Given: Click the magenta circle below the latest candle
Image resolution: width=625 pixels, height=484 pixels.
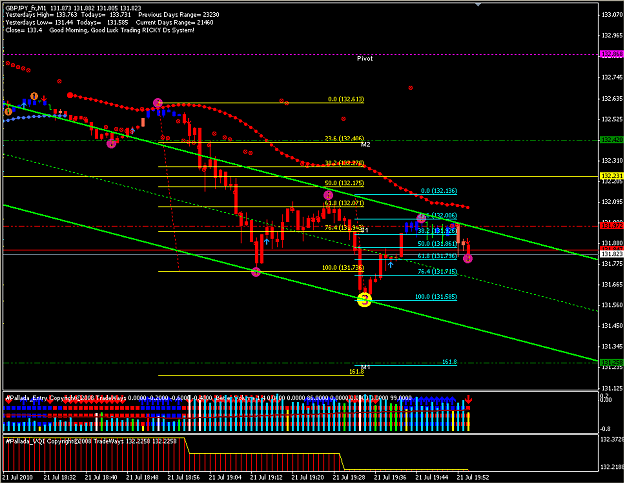Looking at the screenshot, I should click(x=468, y=258).
